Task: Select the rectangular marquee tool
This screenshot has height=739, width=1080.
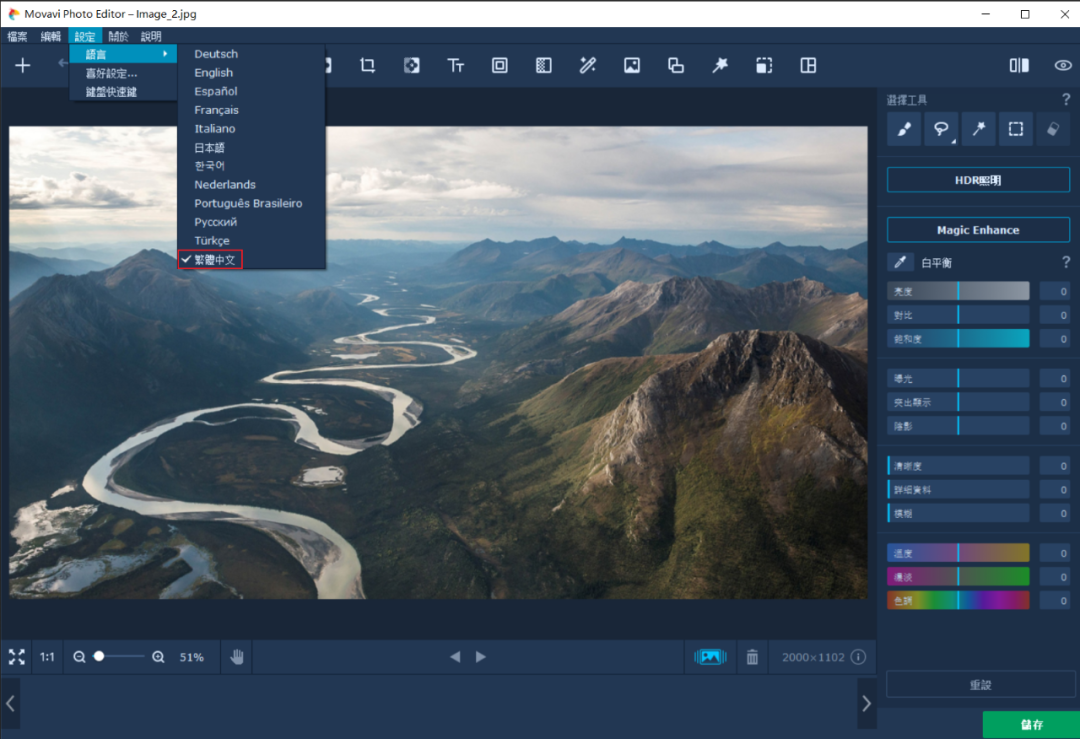Action: (x=1015, y=129)
